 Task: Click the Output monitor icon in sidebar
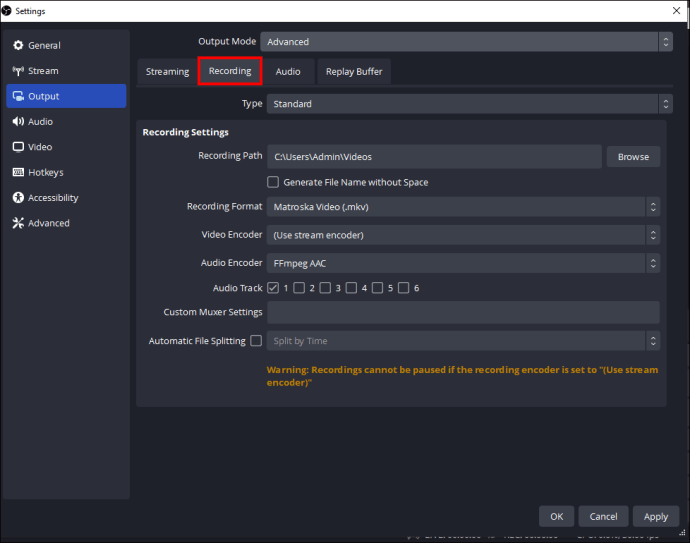(18, 96)
